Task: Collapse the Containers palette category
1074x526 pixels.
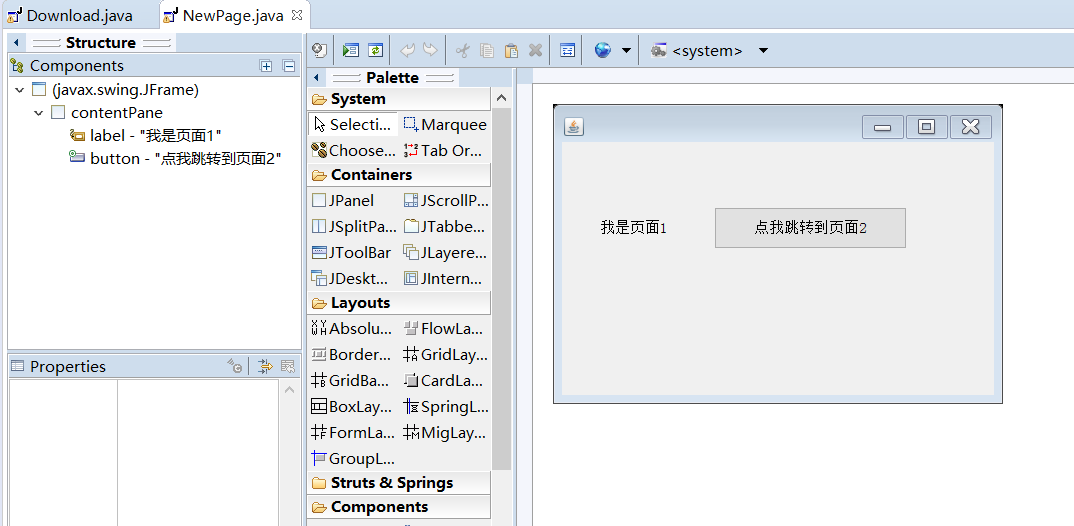Action: coord(399,175)
